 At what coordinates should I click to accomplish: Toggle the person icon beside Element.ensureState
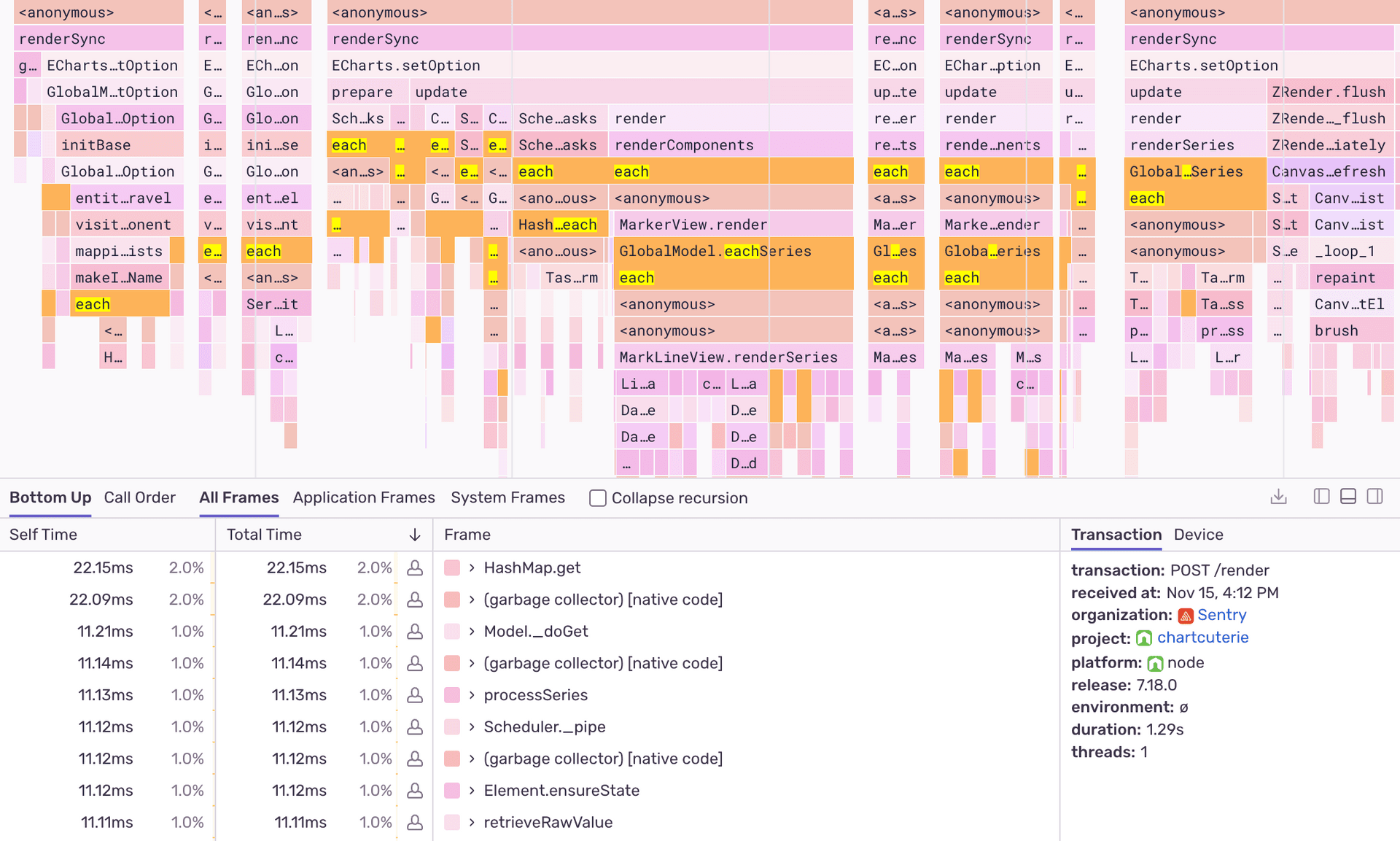[x=414, y=790]
